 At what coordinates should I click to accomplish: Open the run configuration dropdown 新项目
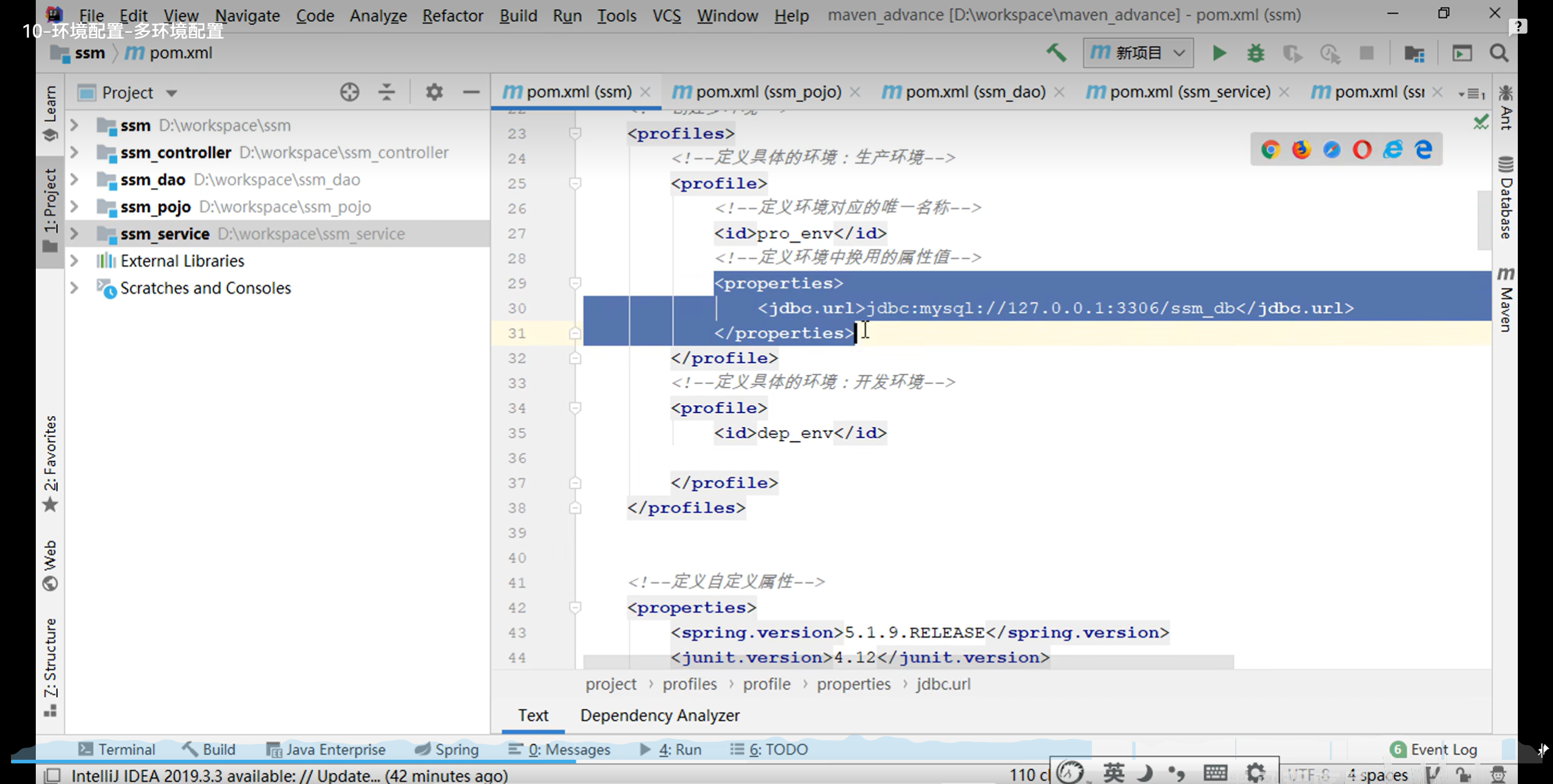point(1138,53)
